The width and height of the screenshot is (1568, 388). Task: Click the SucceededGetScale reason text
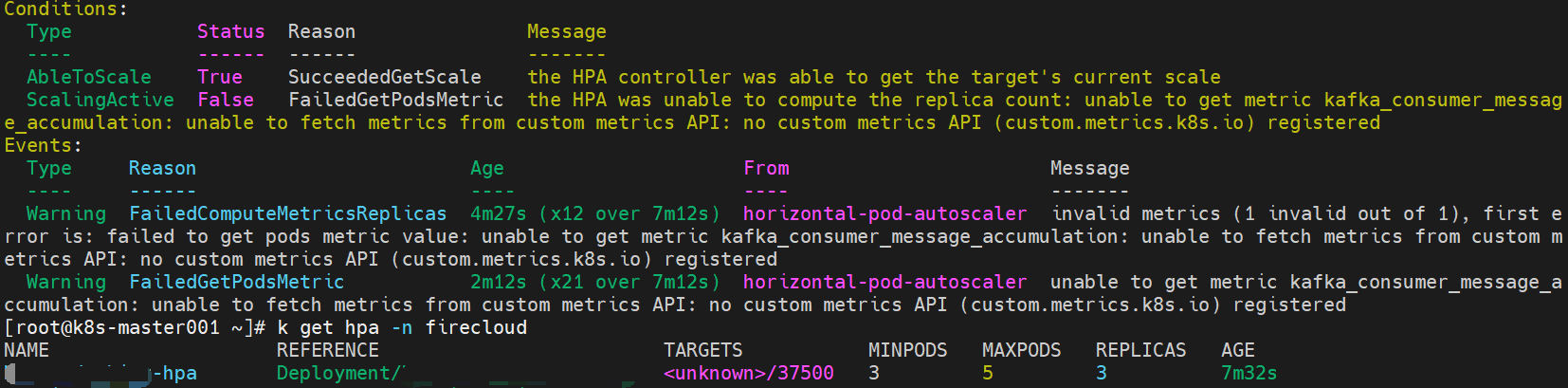(x=384, y=77)
